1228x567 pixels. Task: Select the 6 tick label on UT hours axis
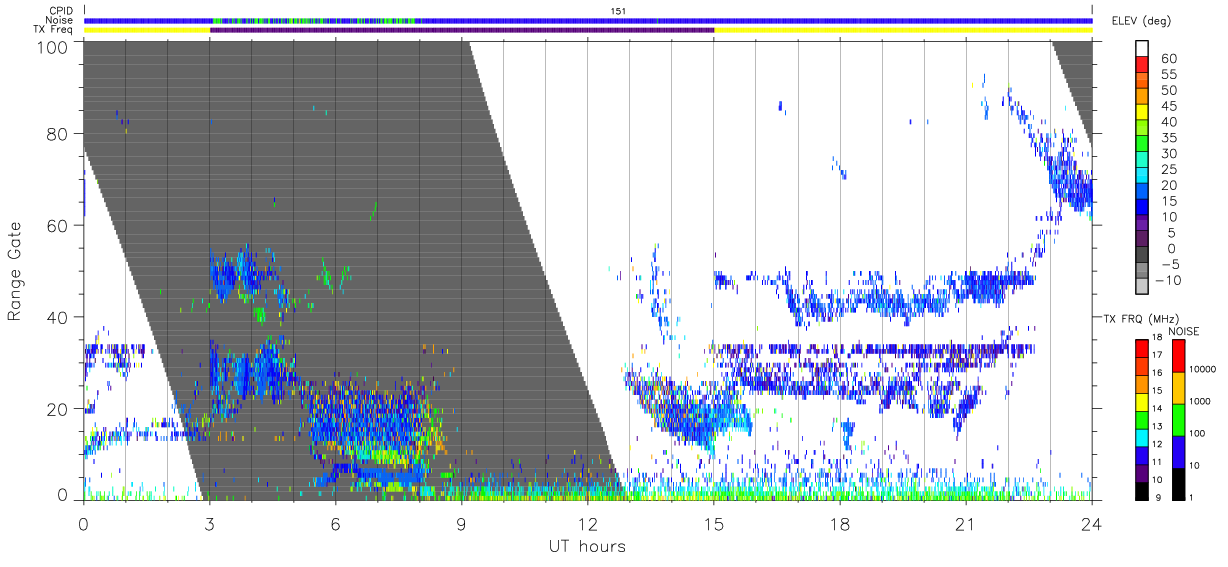[x=336, y=524]
